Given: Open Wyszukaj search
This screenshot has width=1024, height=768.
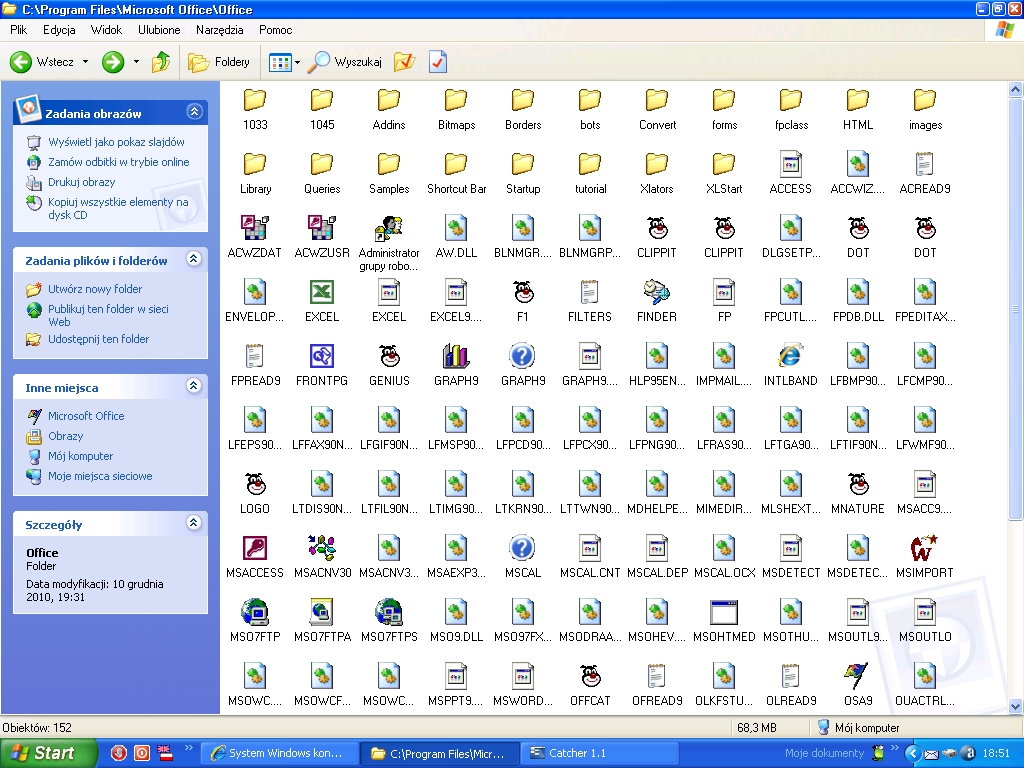Looking at the screenshot, I should pos(345,62).
